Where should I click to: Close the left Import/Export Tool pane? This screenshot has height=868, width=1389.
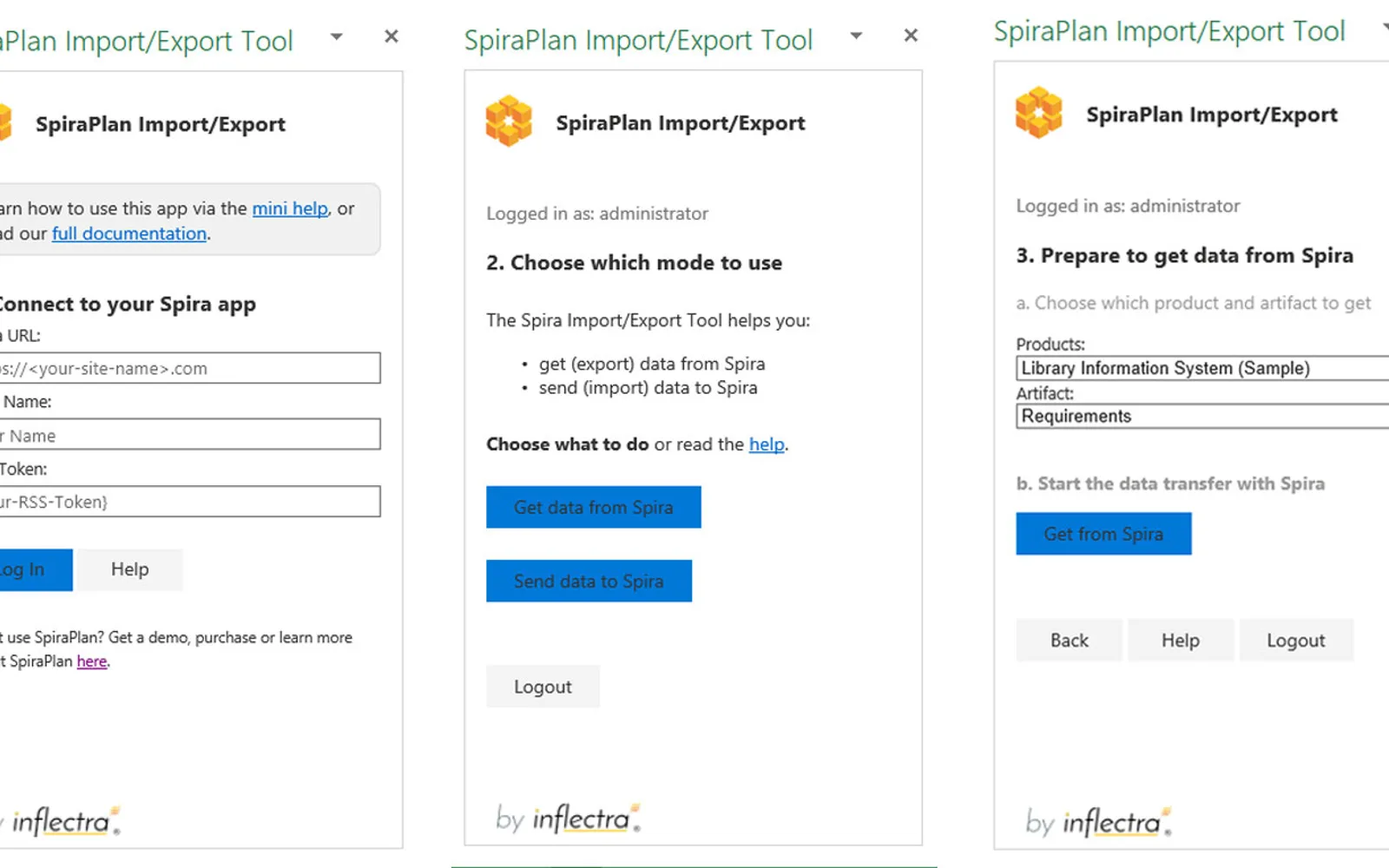coord(392,36)
